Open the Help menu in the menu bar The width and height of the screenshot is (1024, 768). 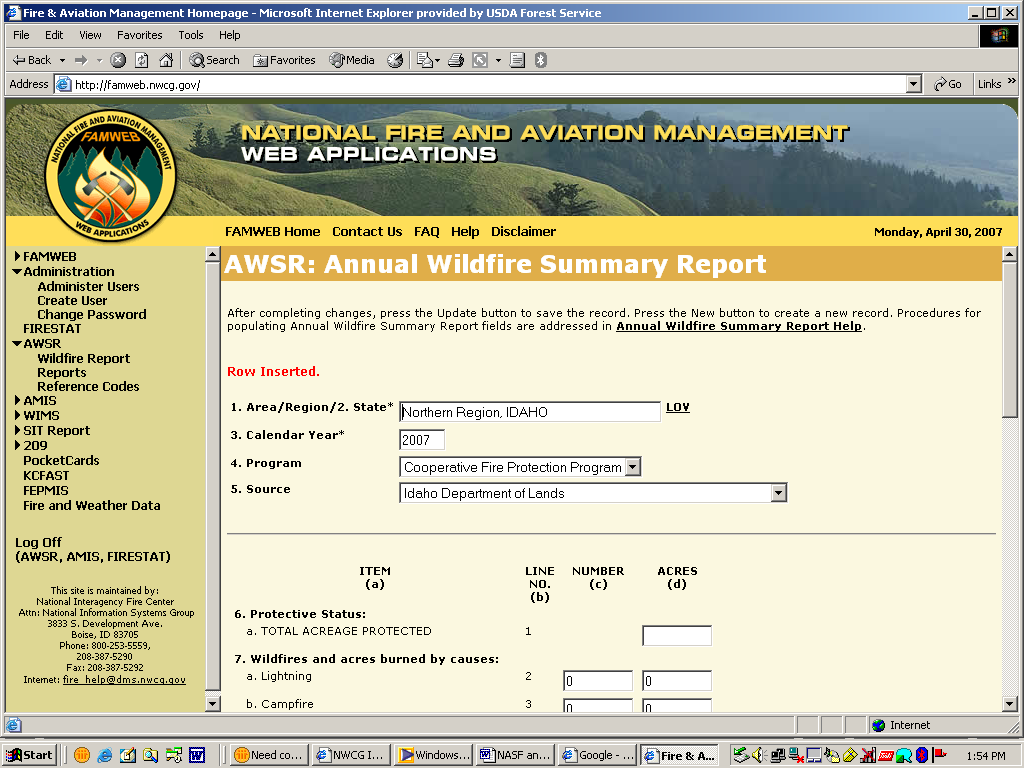click(x=229, y=35)
